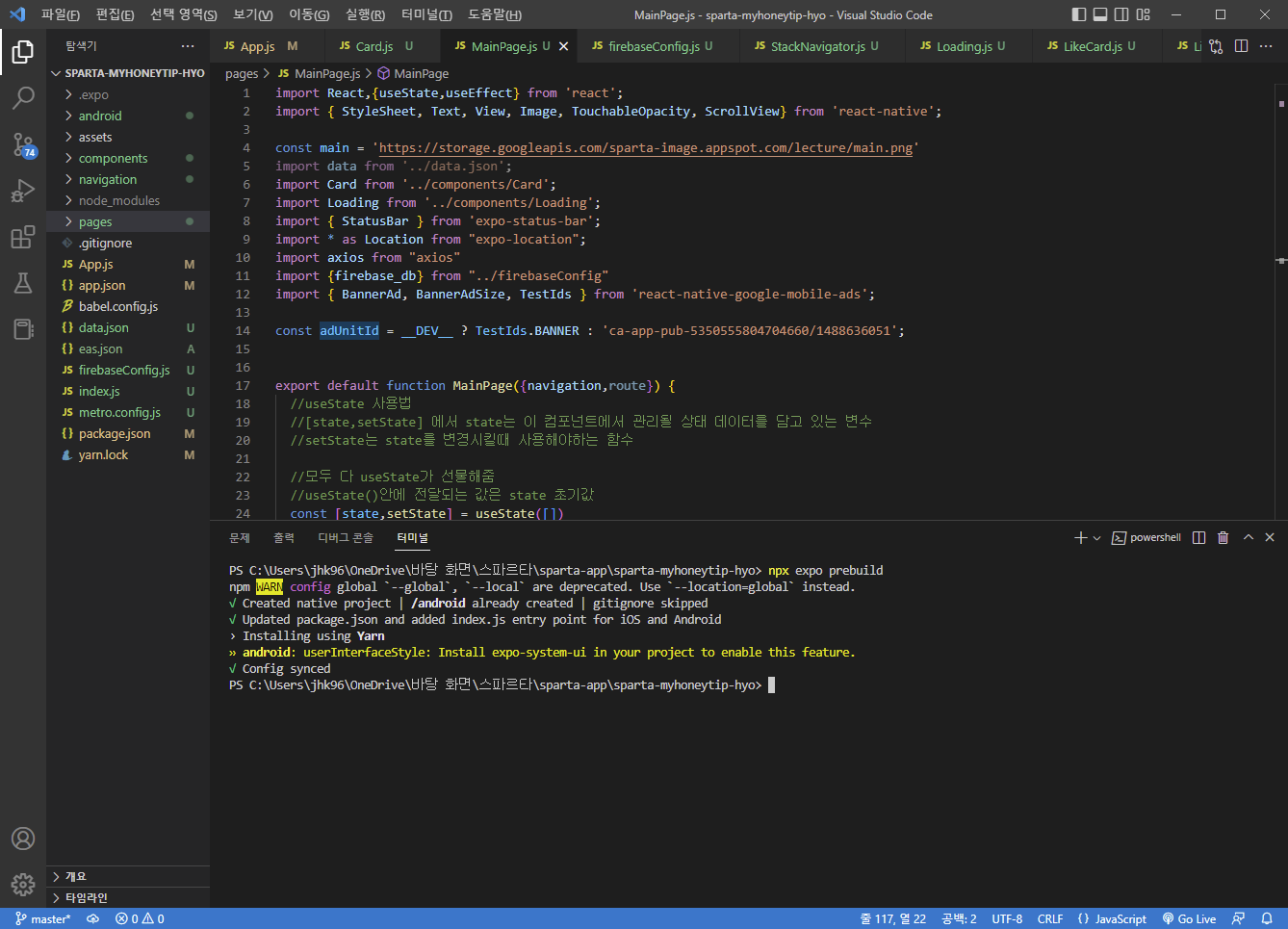Image resolution: width=1288 pixels, height=929 pixels.
Task: Open explorer's more actions ellipsis
Action: click(188, 46)
